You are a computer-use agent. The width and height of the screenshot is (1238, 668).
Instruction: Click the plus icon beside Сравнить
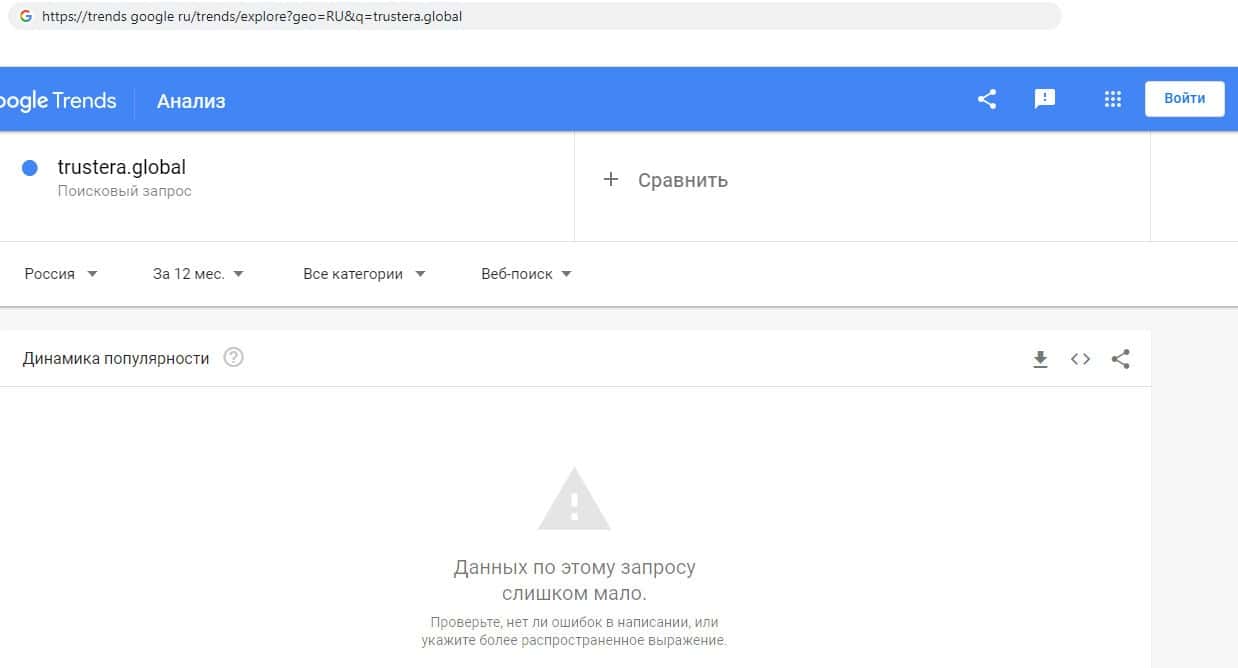click(611, 180)
